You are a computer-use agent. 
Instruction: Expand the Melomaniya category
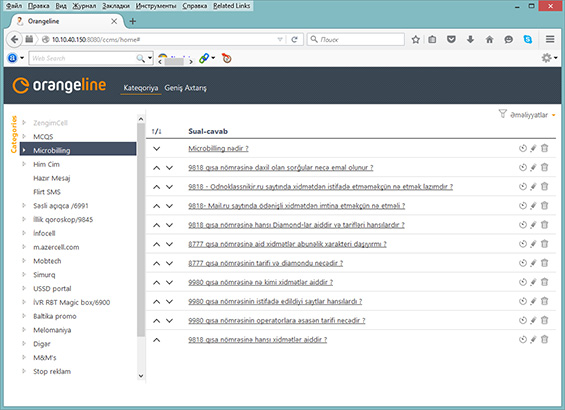pos(24,330)
